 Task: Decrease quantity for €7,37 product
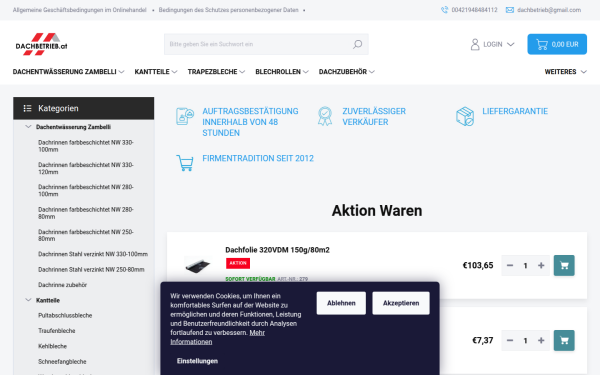[x=510, y=341]
